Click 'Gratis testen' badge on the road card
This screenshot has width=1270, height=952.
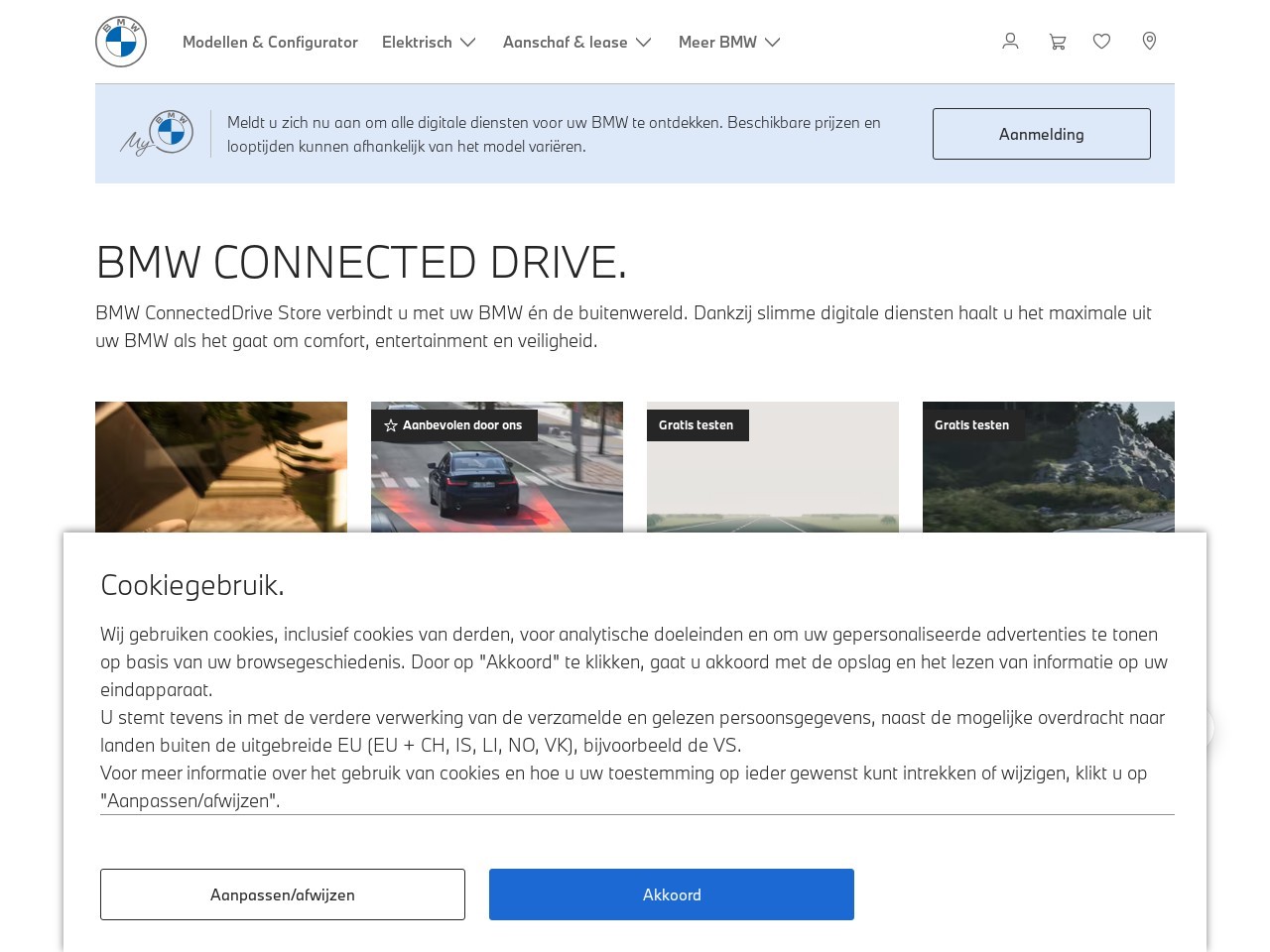click(697, 425)
